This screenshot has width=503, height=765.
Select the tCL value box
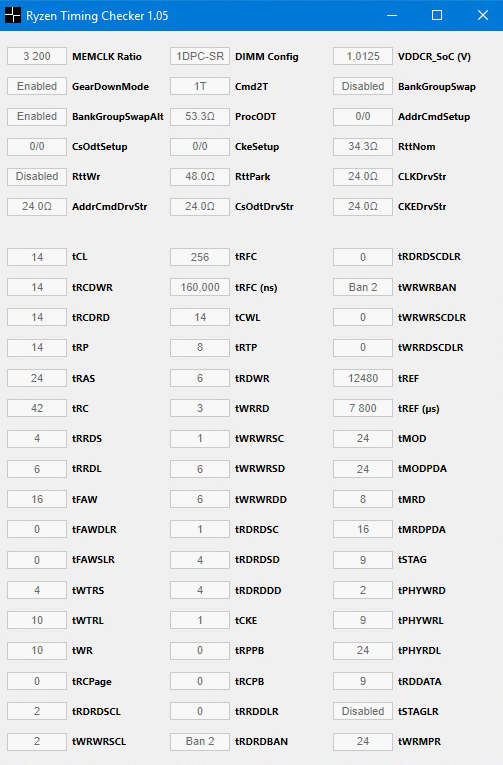[x=37, y=257]
